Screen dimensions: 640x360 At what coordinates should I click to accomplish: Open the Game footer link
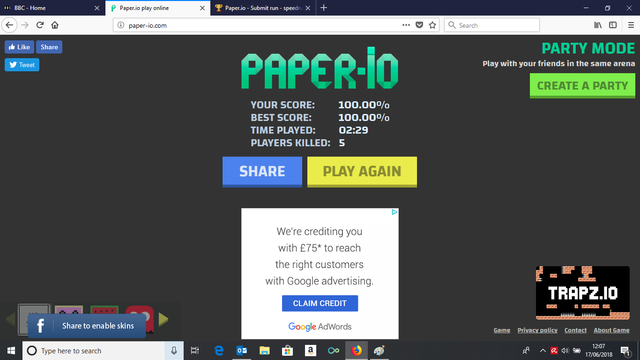pyautogui.click(x=502, y=330)
